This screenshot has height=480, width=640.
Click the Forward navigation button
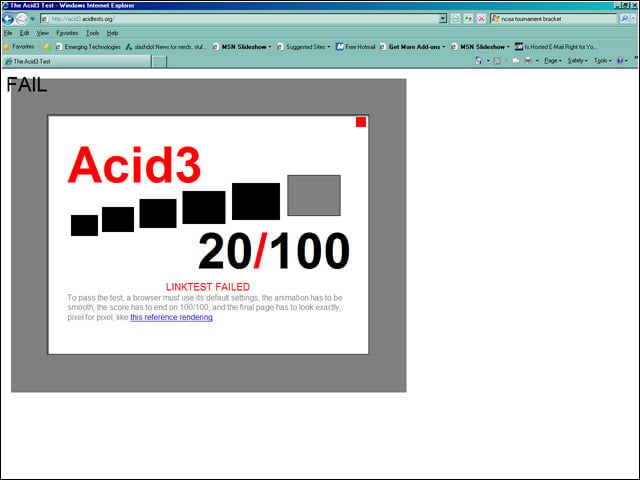point(22,19)
